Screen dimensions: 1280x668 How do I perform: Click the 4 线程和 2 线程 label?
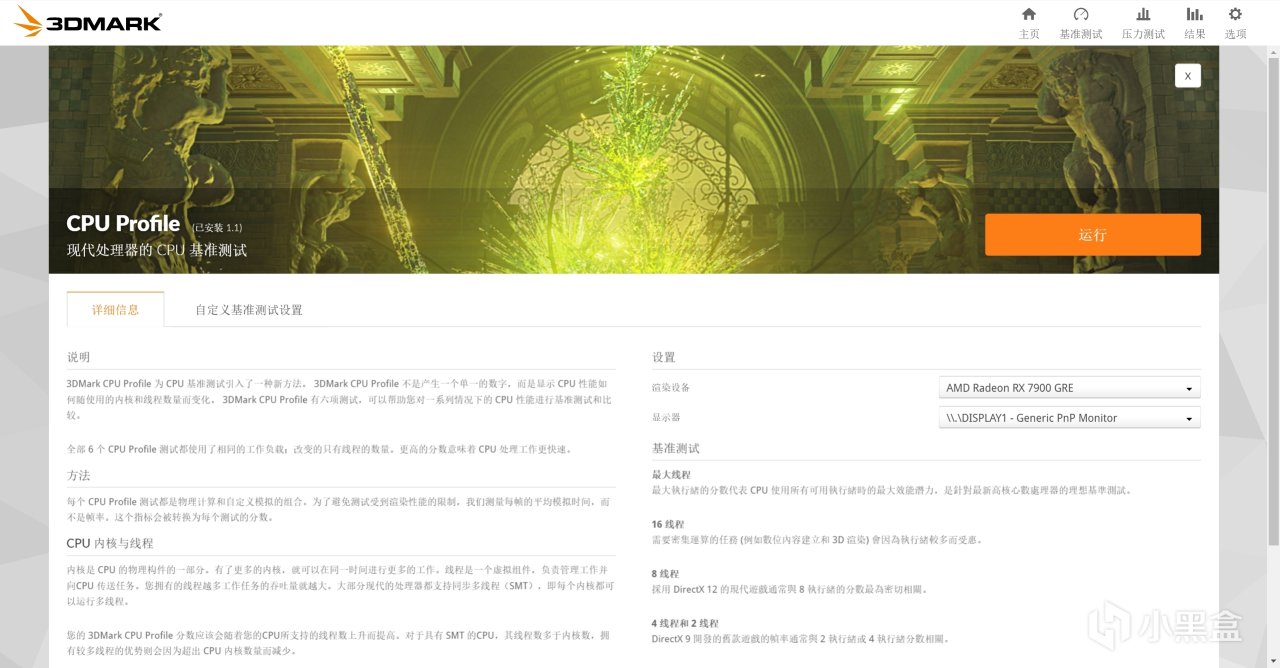pyautogui.click(x=685, y=623)
